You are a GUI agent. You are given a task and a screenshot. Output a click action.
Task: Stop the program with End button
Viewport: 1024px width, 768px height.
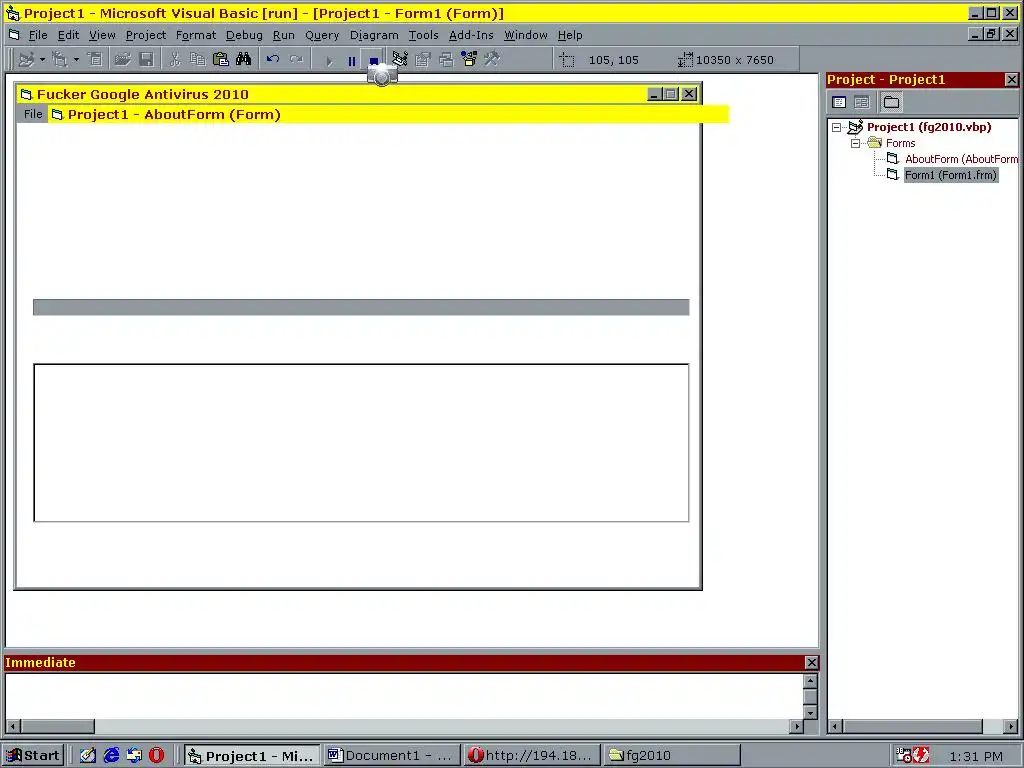click(374, 61)
